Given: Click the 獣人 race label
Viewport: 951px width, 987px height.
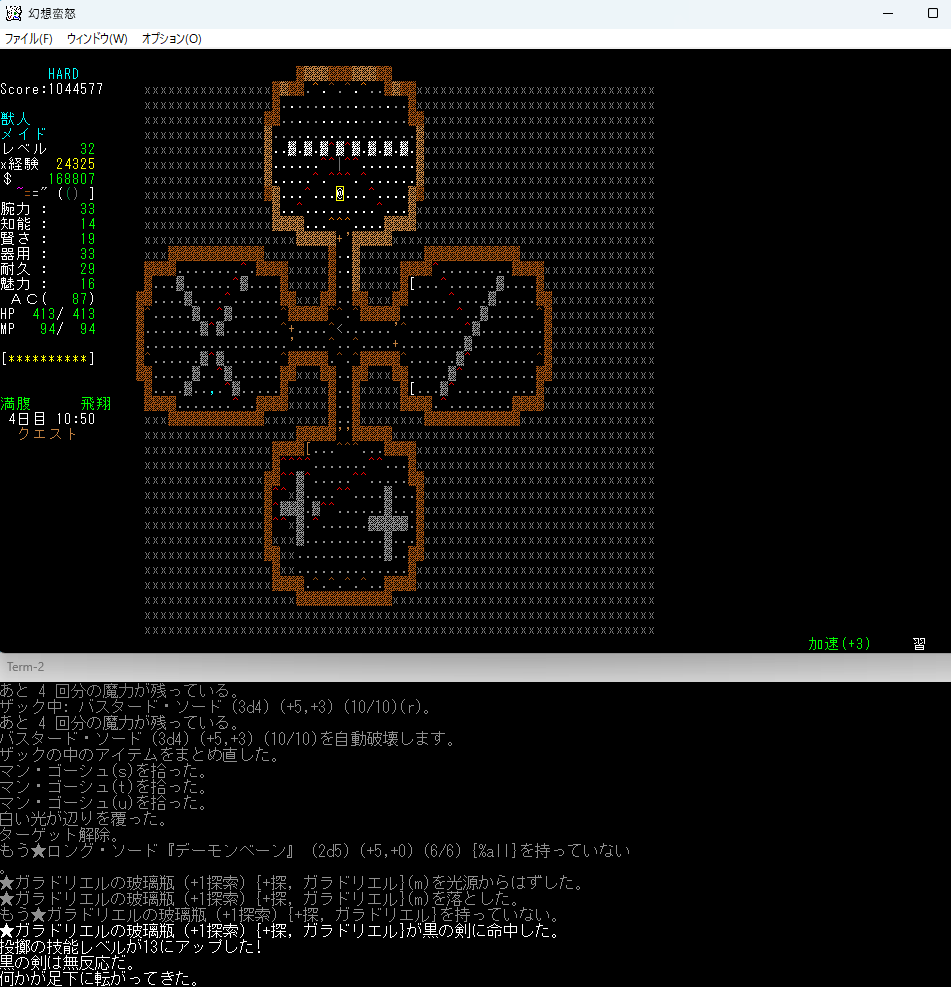Looking at the screenshot, I should [x=16, y=118].
